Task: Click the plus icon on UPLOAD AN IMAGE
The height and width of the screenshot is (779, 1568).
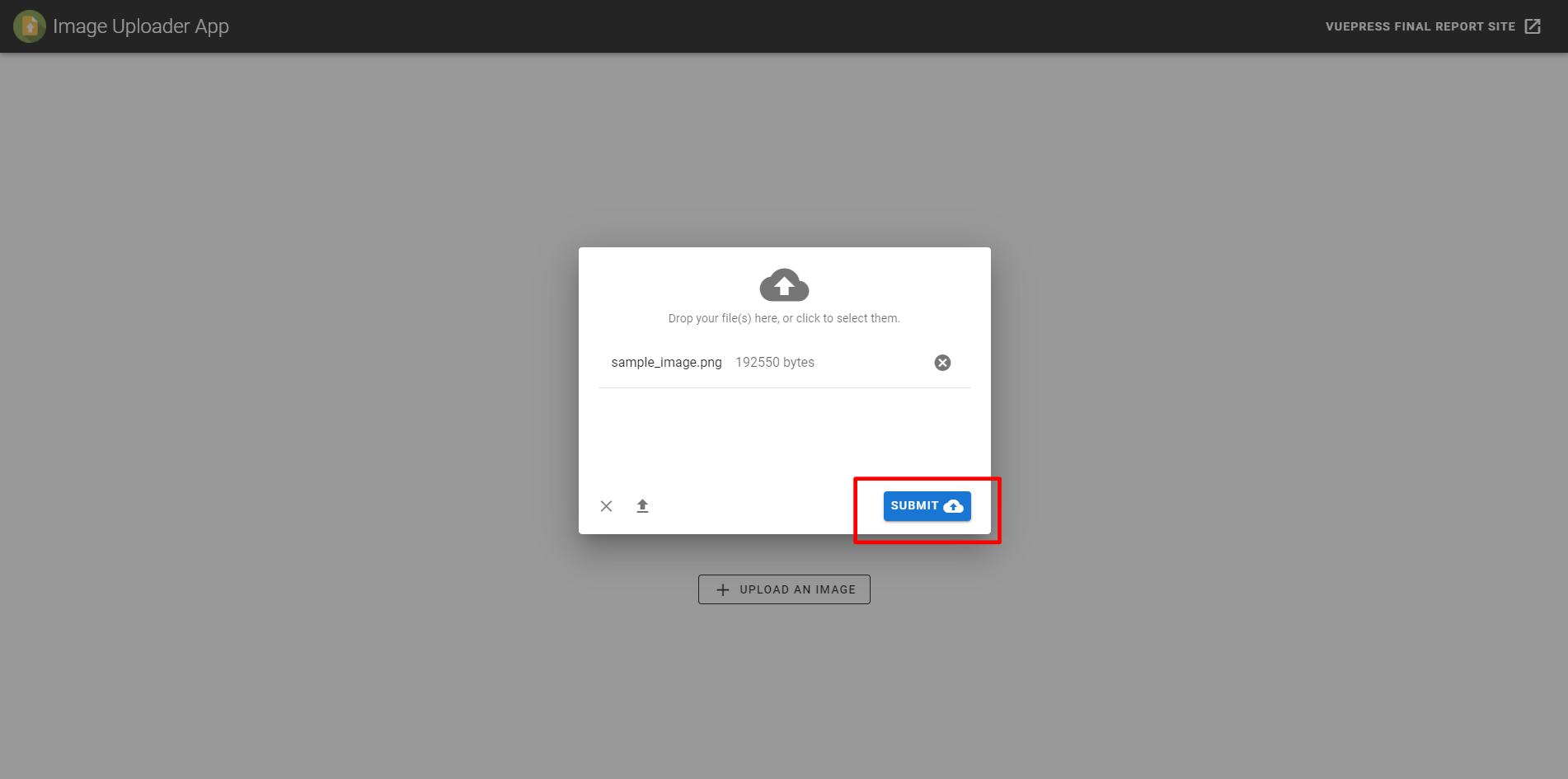Action: (x=722, y=589)
